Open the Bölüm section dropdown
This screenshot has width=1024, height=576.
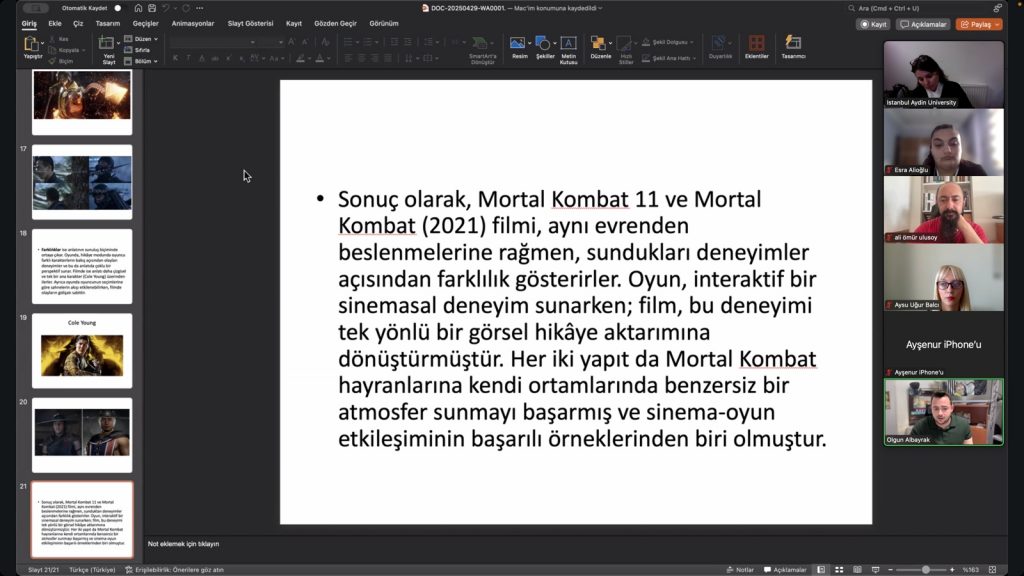tap(141, 61)
